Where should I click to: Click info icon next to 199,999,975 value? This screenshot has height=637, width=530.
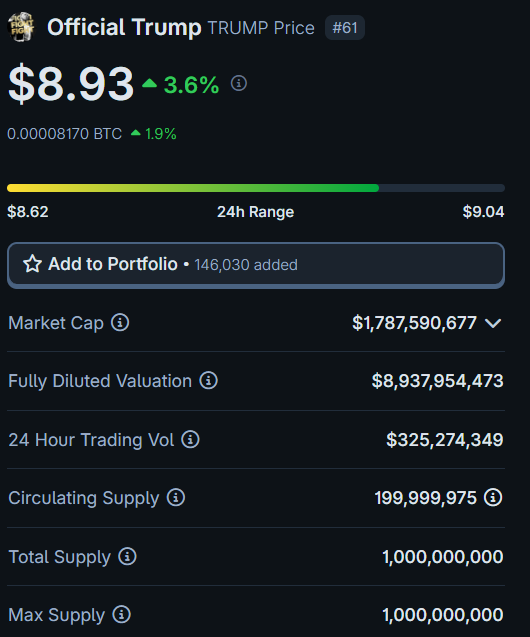pyautogui.click(x=493, y=498)
